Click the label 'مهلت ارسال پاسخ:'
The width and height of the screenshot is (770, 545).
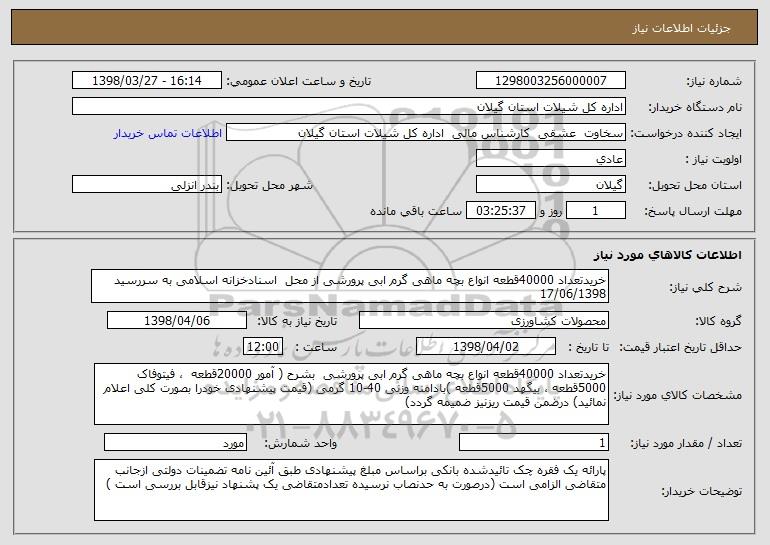[x=693, y=212]
